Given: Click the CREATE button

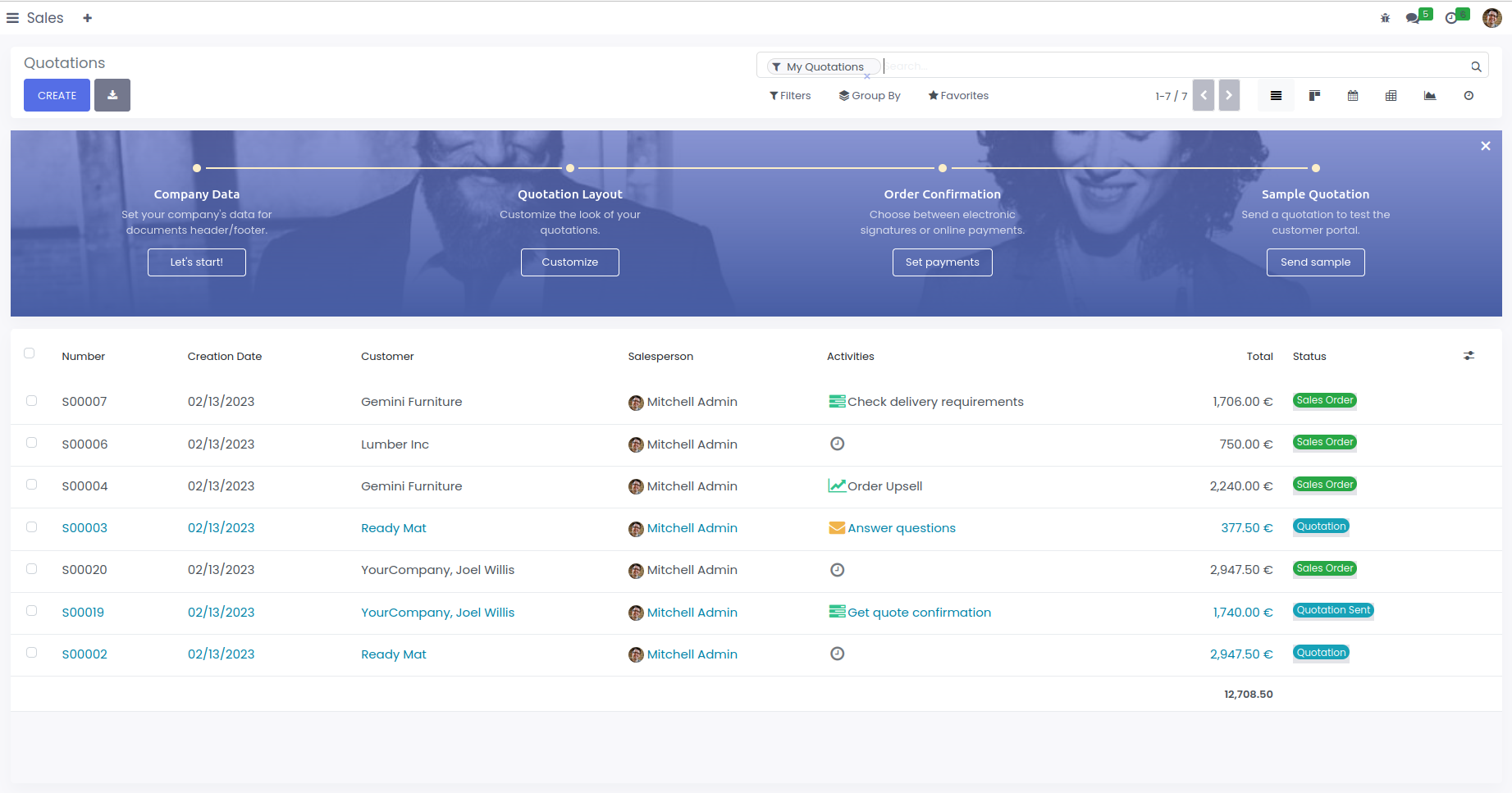Looking at the screenshot, I should [x=57, y=95].
